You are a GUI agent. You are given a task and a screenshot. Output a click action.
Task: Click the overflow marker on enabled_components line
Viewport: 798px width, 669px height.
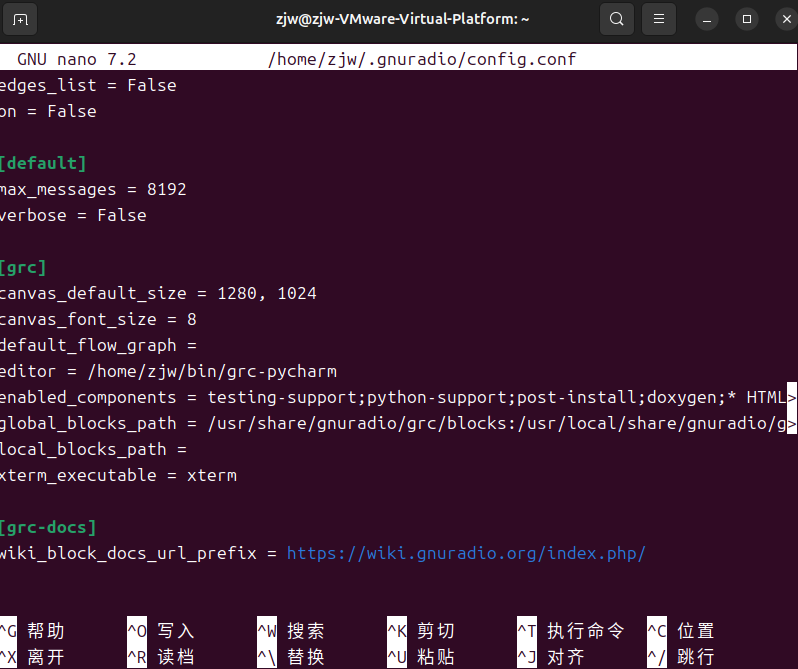point(792,397)
